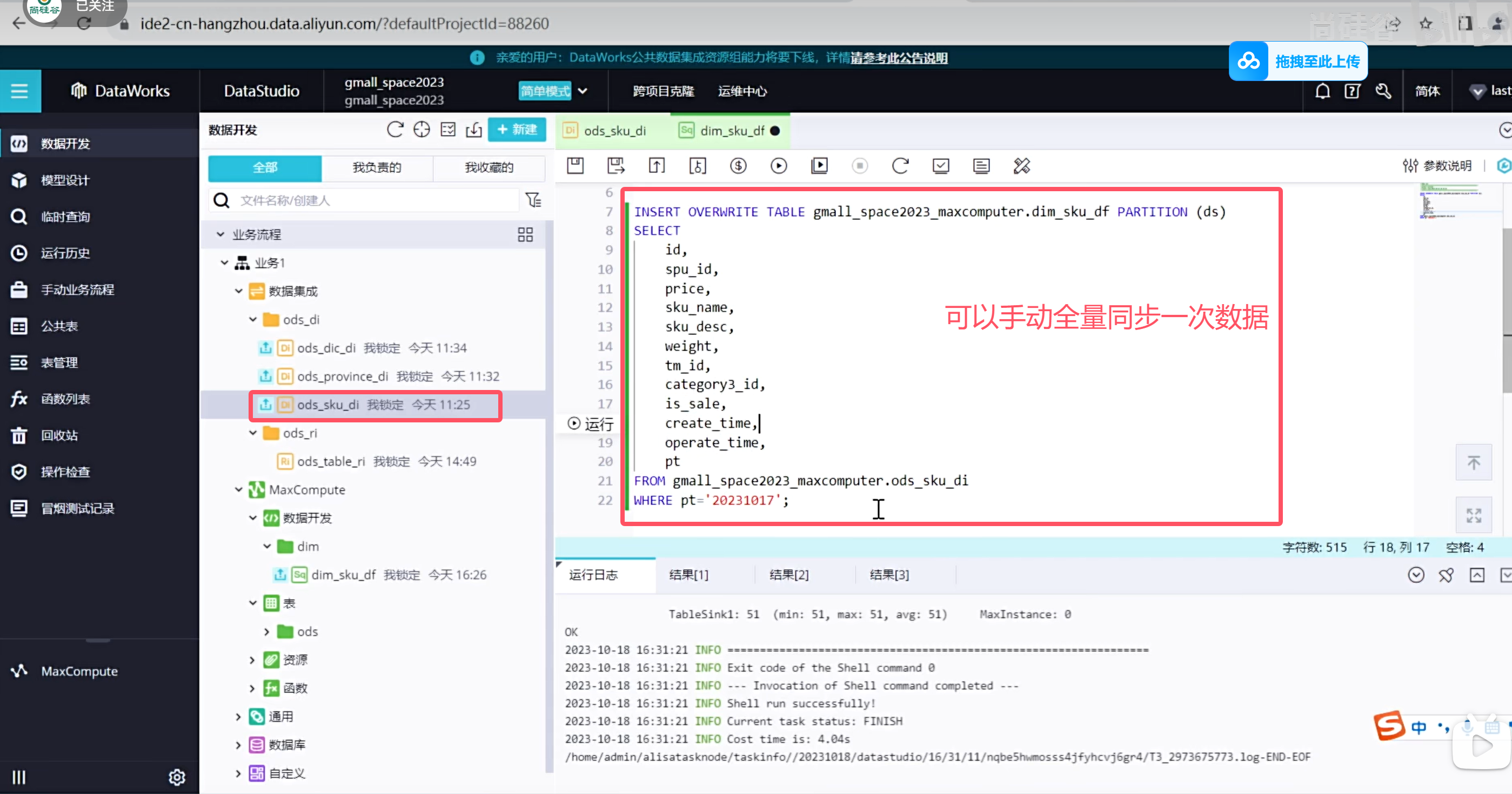Open the 请参考此公告说明 announcement link
Image resolution: width=1512 pixels, height=794 pixels.
899,57
